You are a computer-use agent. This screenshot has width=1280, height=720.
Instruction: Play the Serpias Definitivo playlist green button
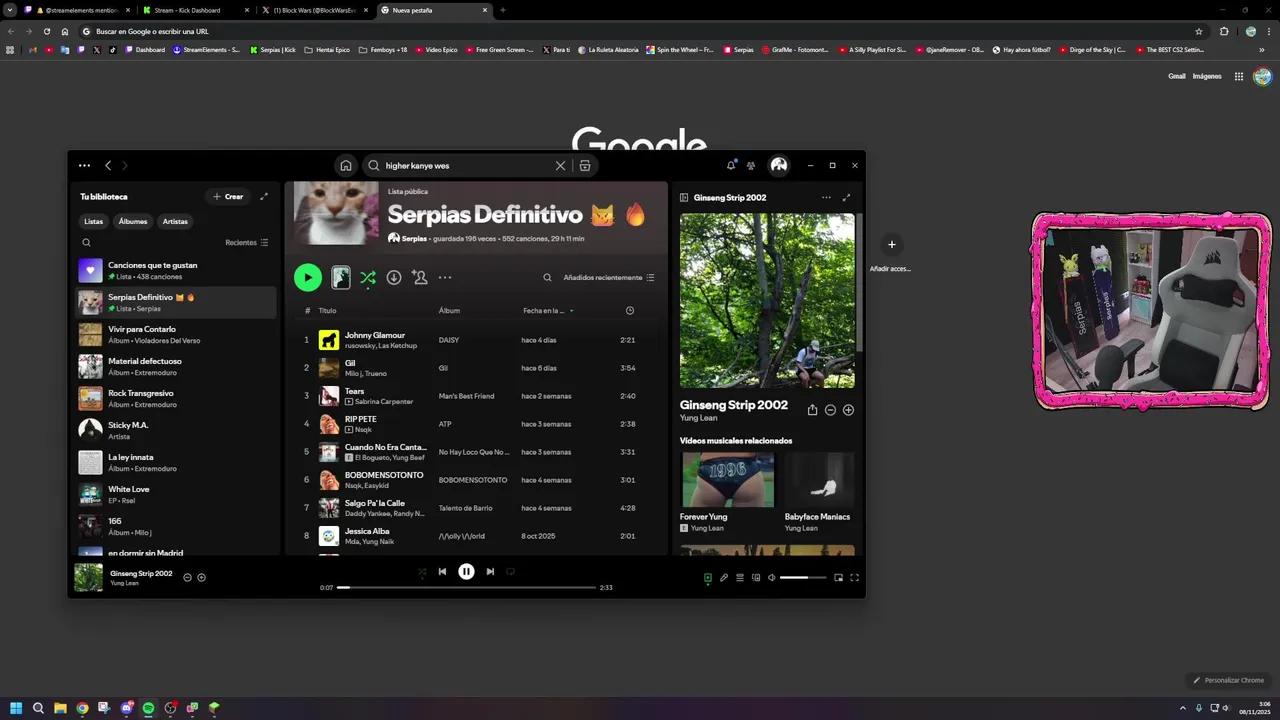[x=308, y=278]
